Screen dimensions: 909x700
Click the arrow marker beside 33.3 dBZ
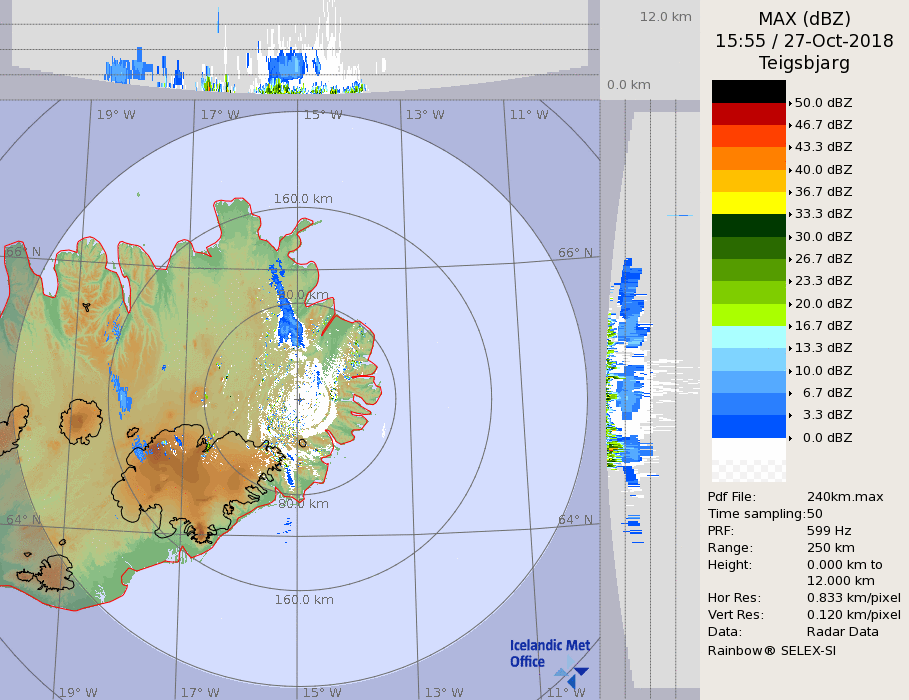tap(790, 214)
